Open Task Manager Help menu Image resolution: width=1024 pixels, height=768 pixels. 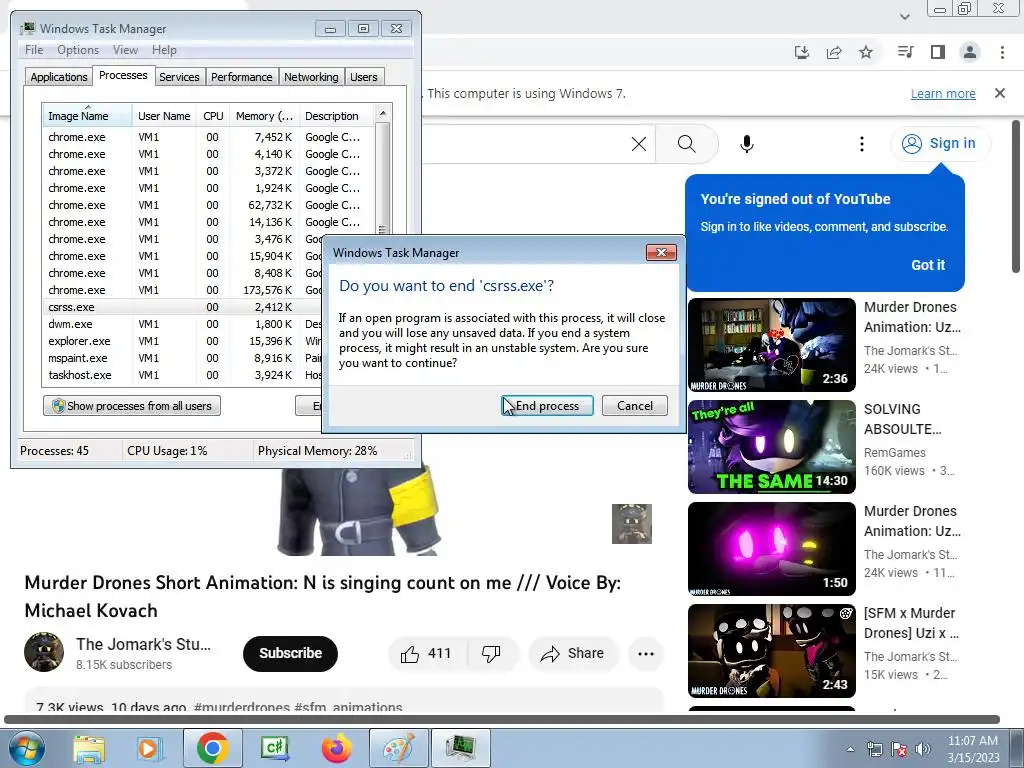(x=164, y=50)
